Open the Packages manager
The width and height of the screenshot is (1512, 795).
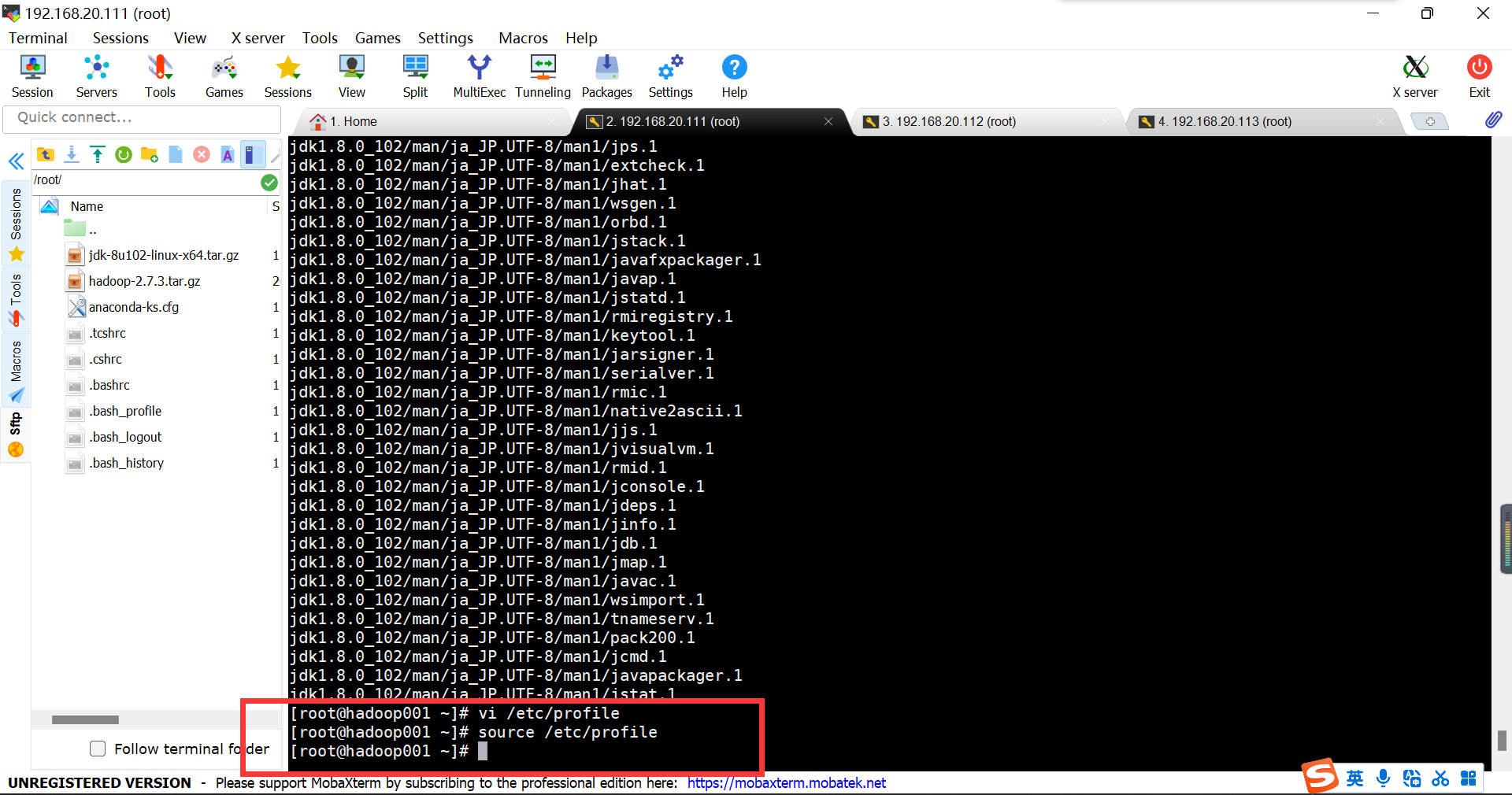tap(607, 76)
